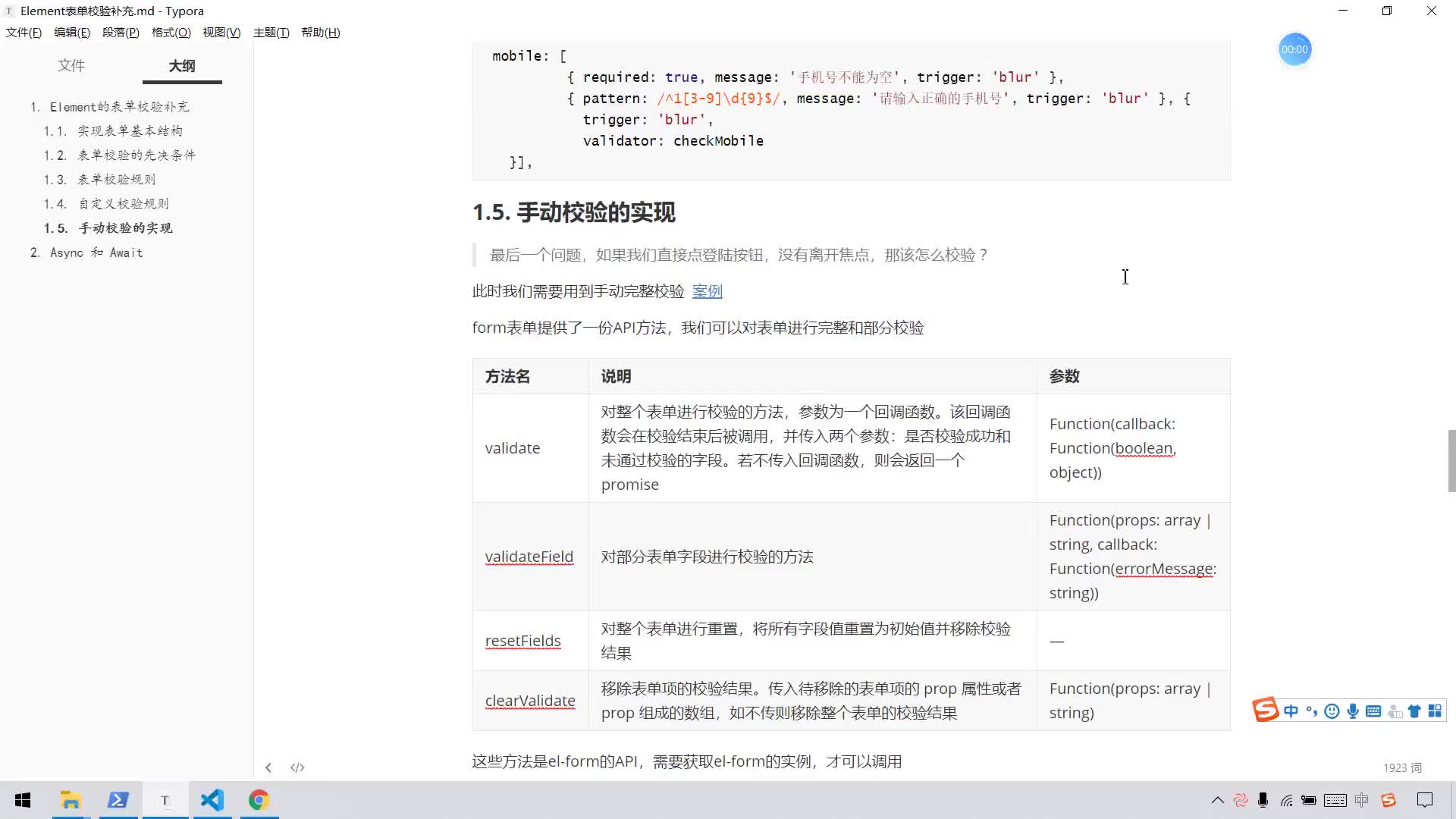Click the 1923 词 word count
The image size is (1456, 819).
point(1402,768)
